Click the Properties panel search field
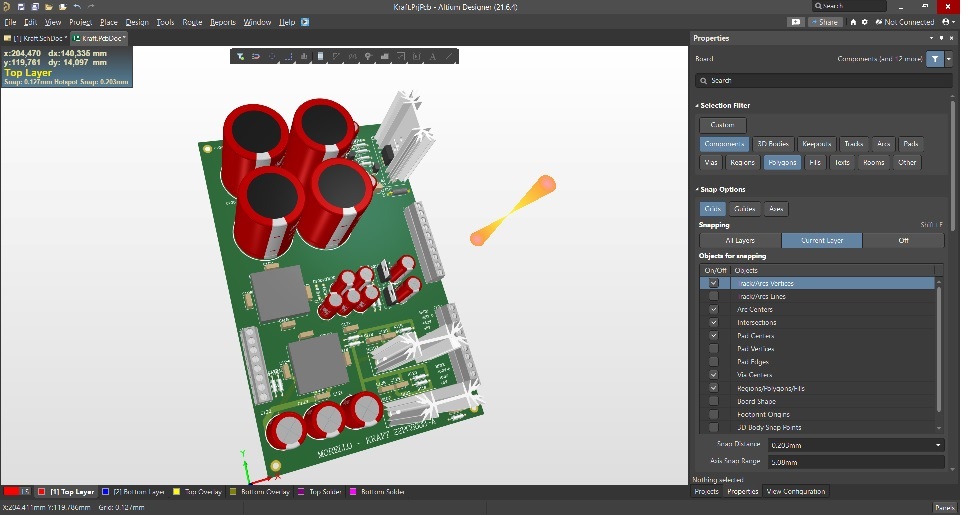Image resolution: width=968 pixels, height=516 pixels. [x=822, y=81]
